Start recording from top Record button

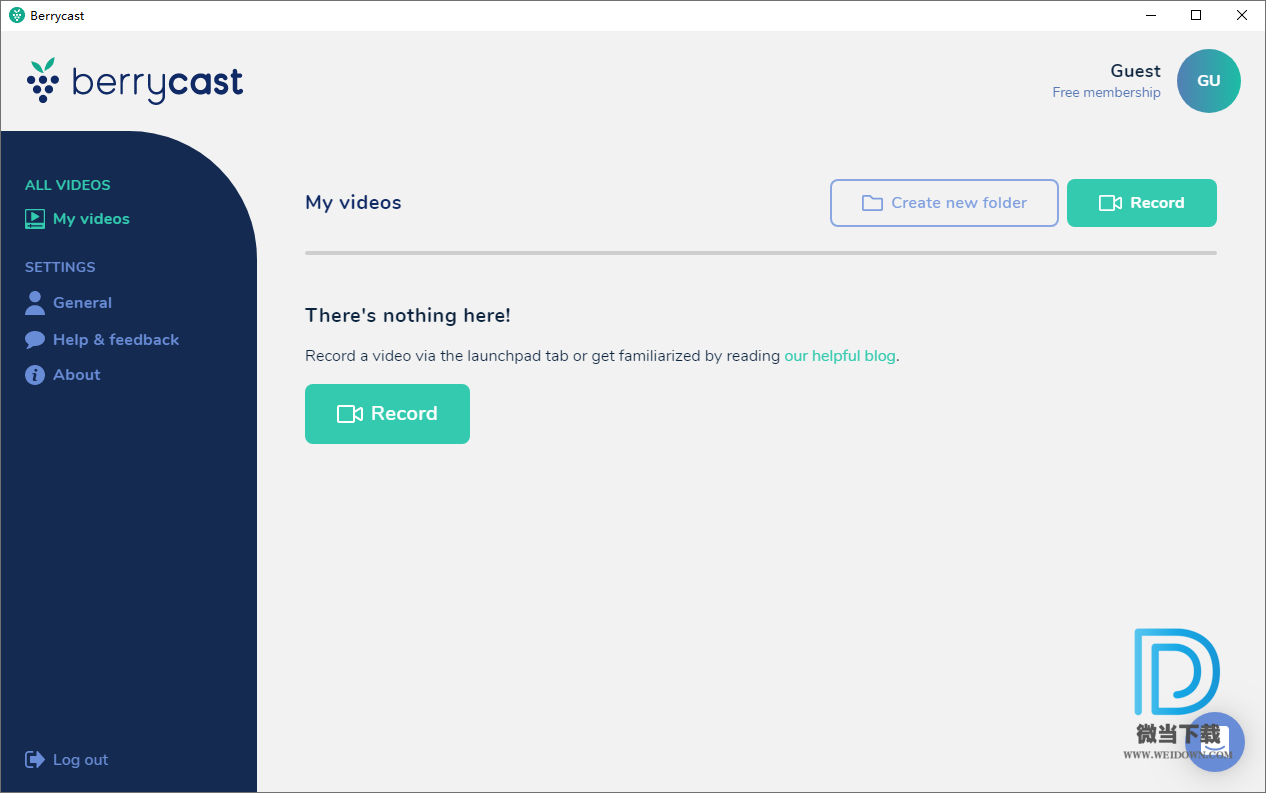pos(1142,203)
